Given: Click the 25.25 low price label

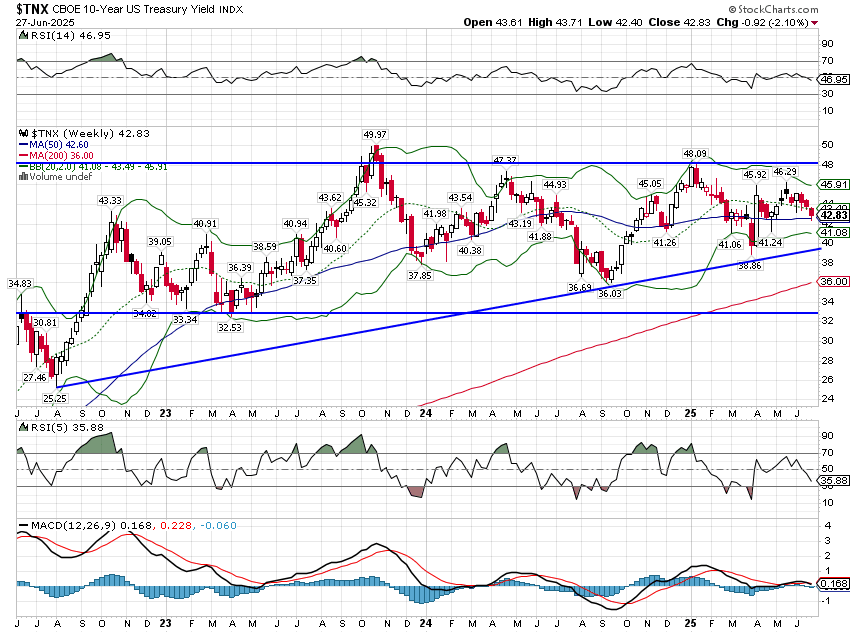Looking at the screenshot, I should coord(55,398).
